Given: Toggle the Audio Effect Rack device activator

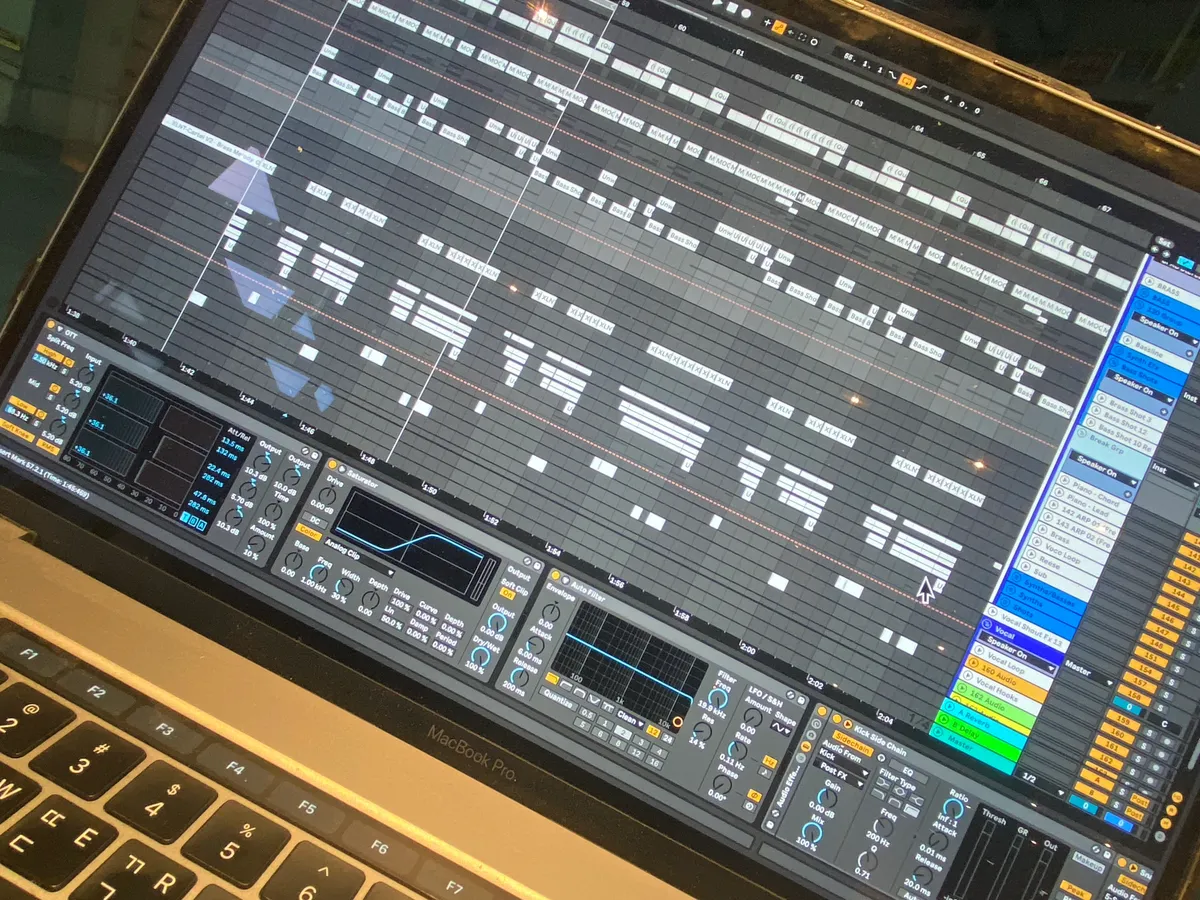Looking at the screenshot, I should click(x=822, y=711).
